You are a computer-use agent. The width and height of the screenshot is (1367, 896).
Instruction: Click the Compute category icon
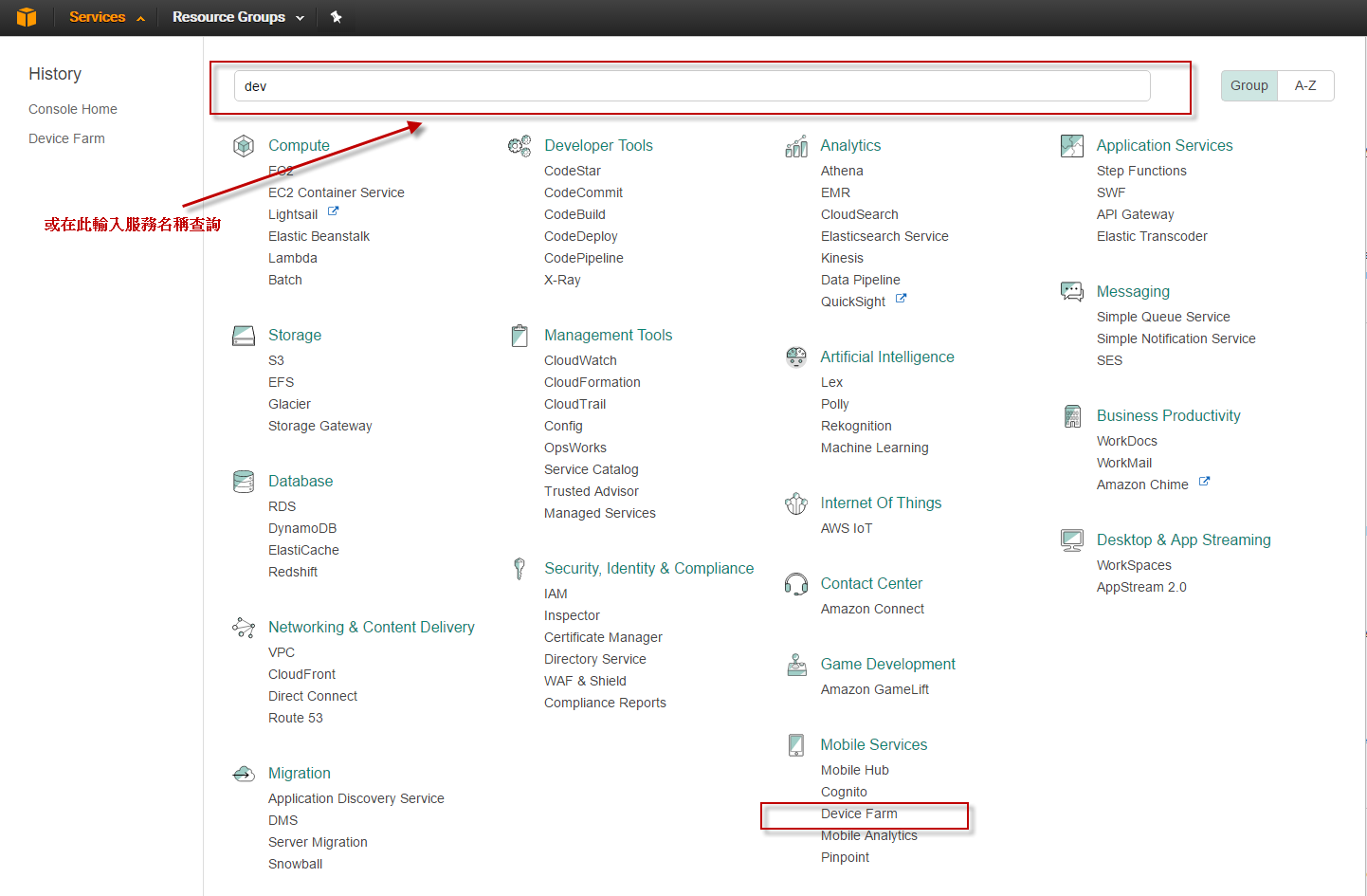tap(244, 146)
